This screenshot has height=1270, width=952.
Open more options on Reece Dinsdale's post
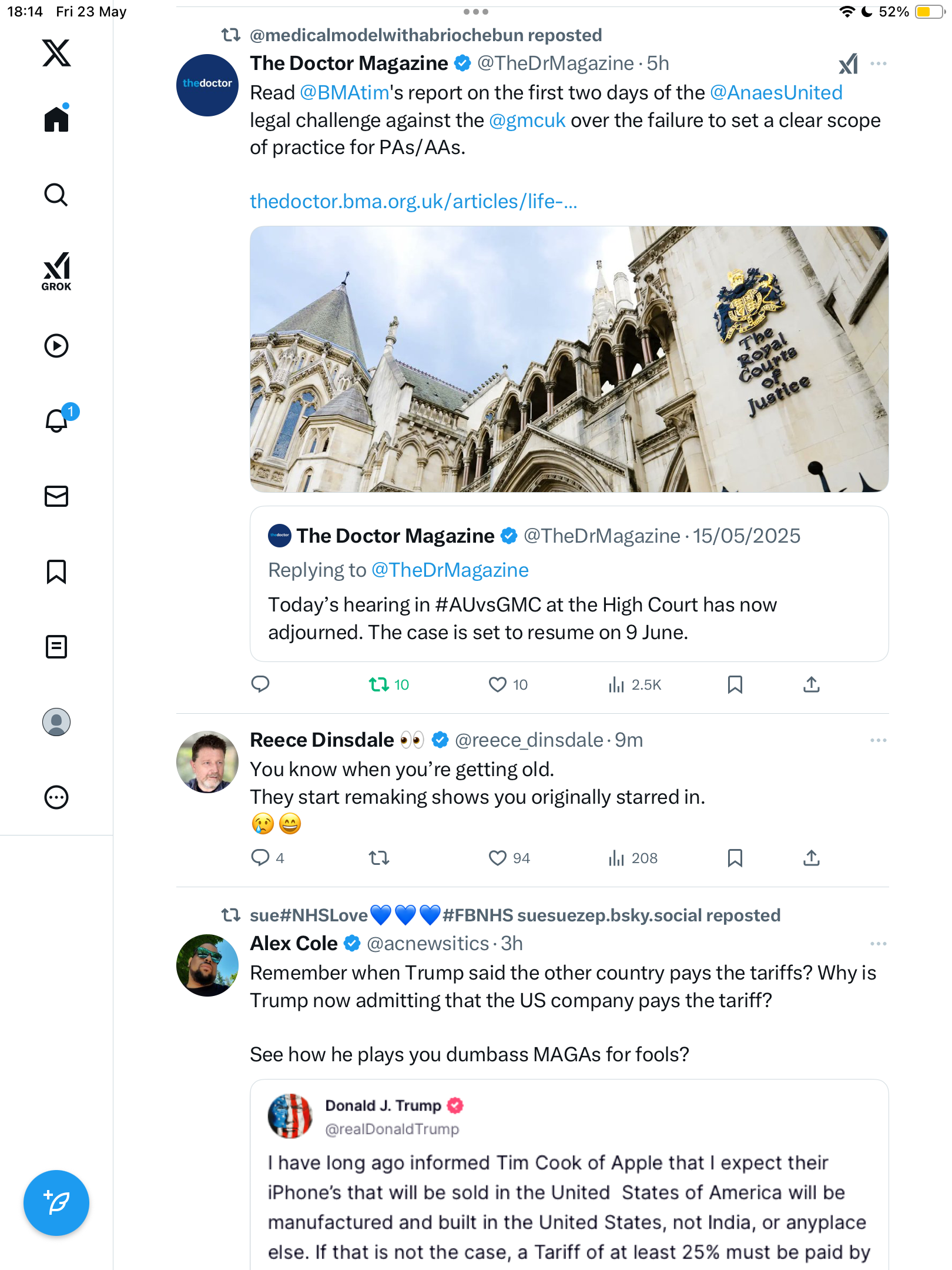tap(879, 740)
